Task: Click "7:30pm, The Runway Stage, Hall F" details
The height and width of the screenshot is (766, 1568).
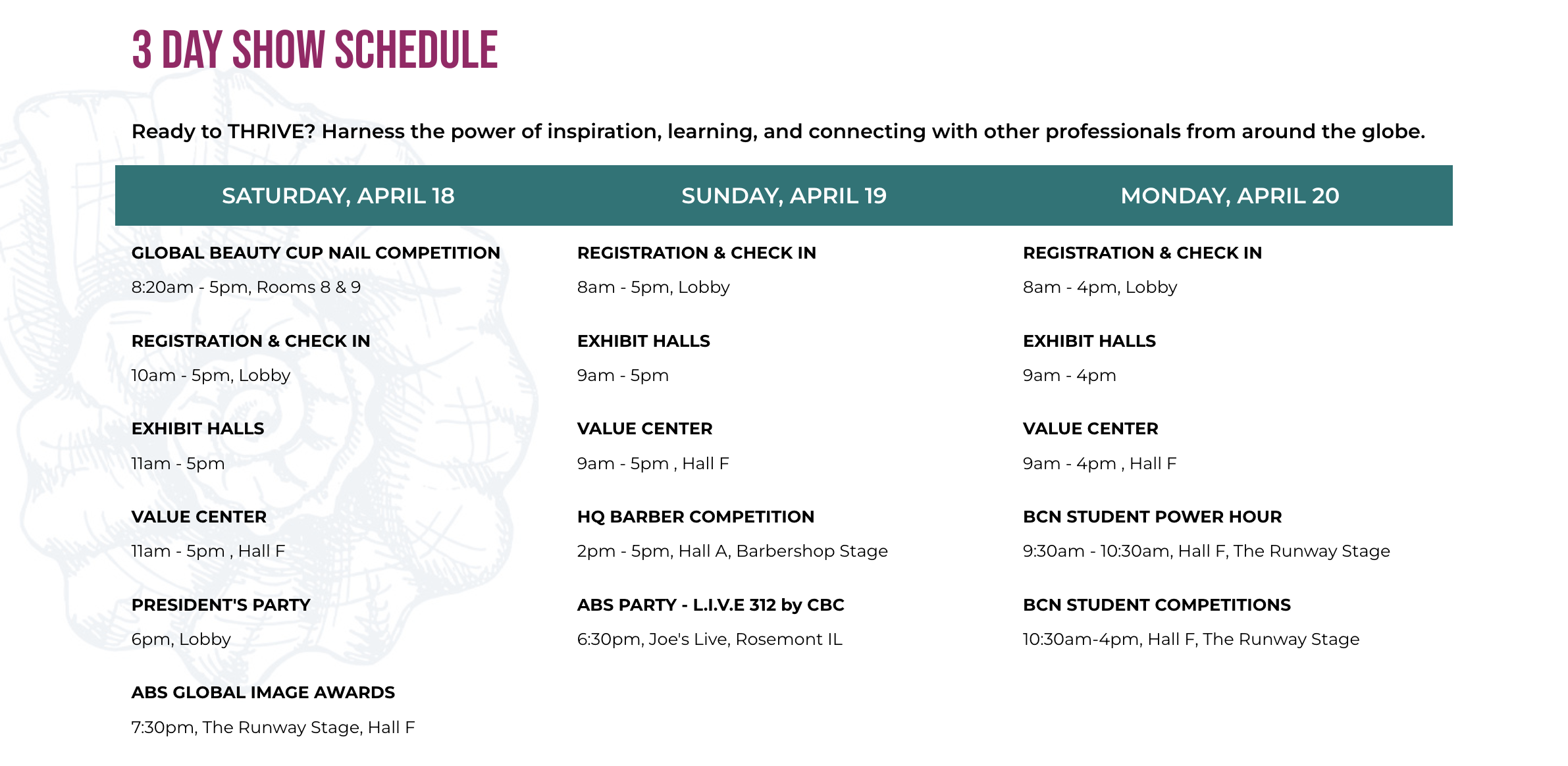Action: tap(273, 727)
